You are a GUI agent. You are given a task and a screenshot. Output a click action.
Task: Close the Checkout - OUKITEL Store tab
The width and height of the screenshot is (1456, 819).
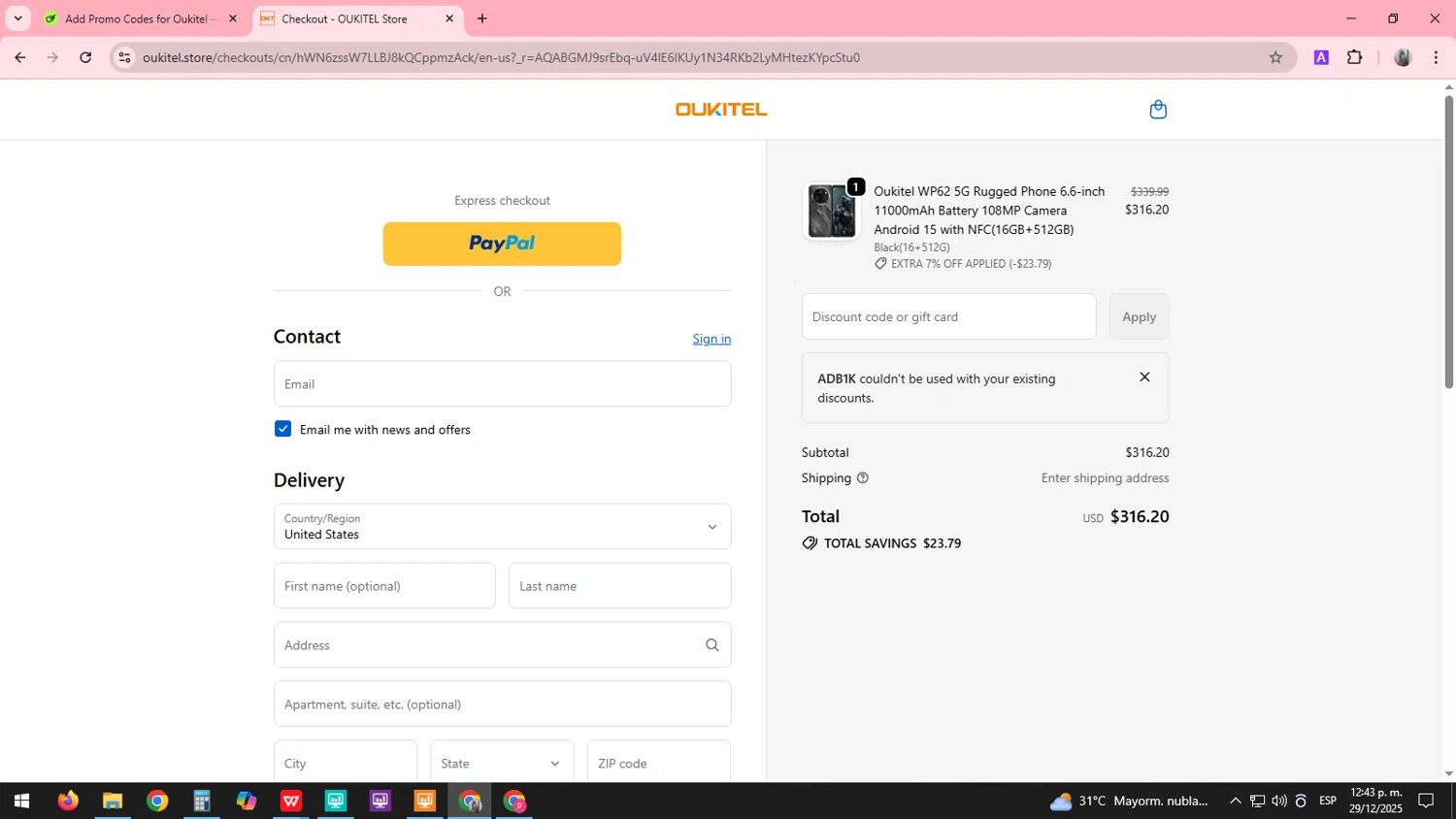click(449, 18)
